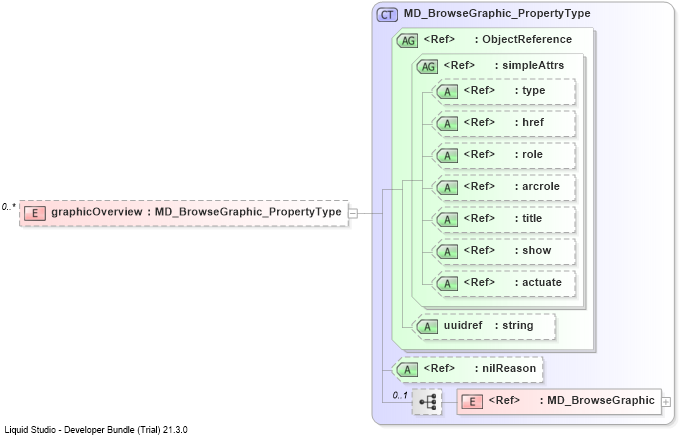This screenshot has width=679, height=435.
Task: Select the sequence compositor icon
Action: click(427, 402)
